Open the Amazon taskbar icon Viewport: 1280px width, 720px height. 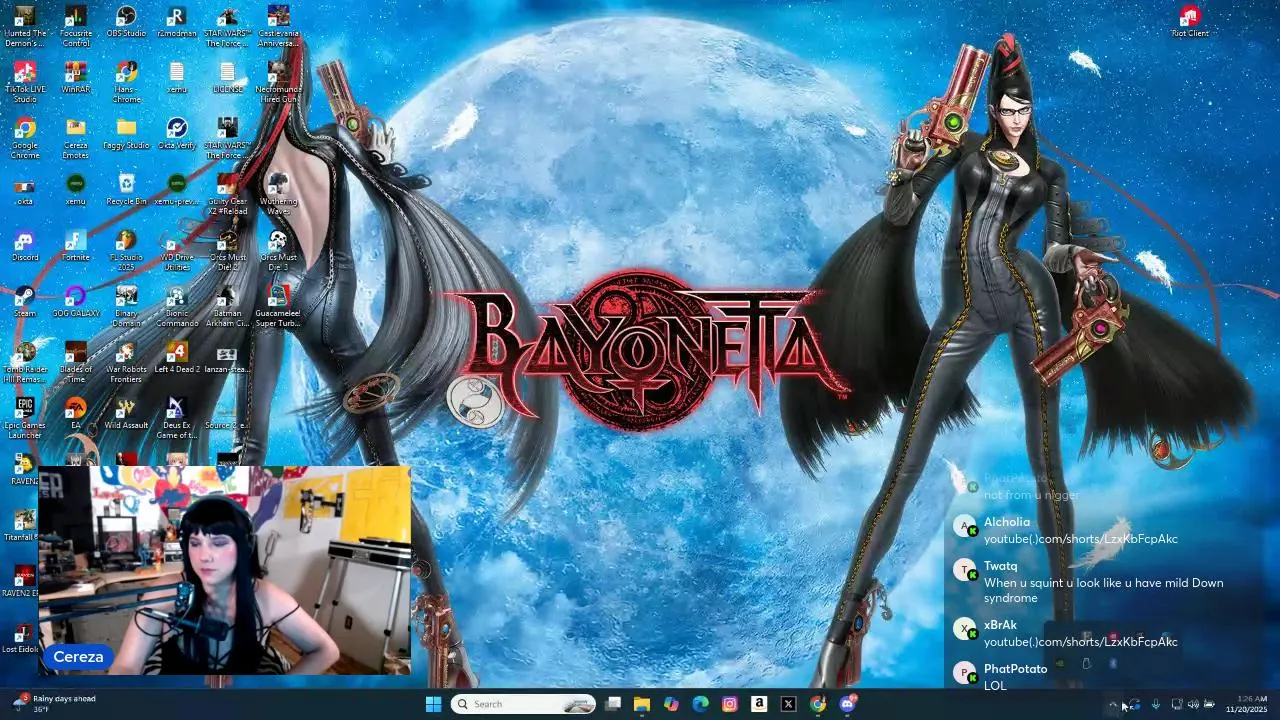tap(759, 704)
